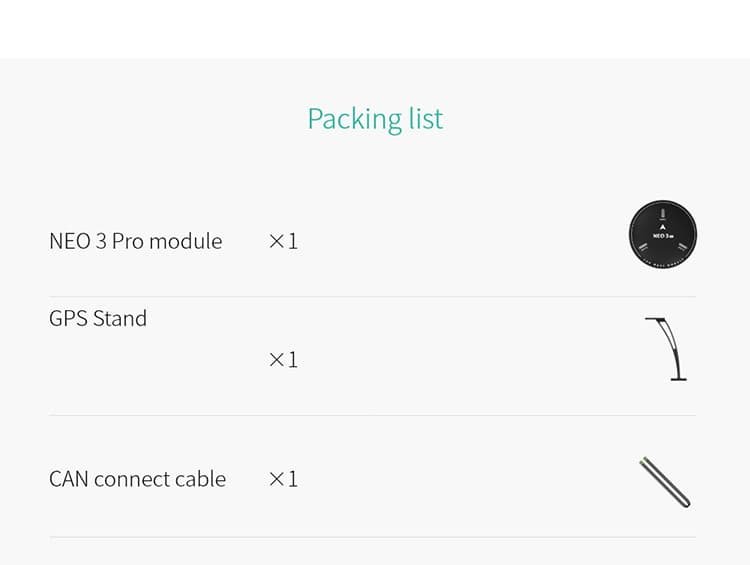Click the NEO 3 text printed on the module
The image size is (750, 565).
[663, 236]
